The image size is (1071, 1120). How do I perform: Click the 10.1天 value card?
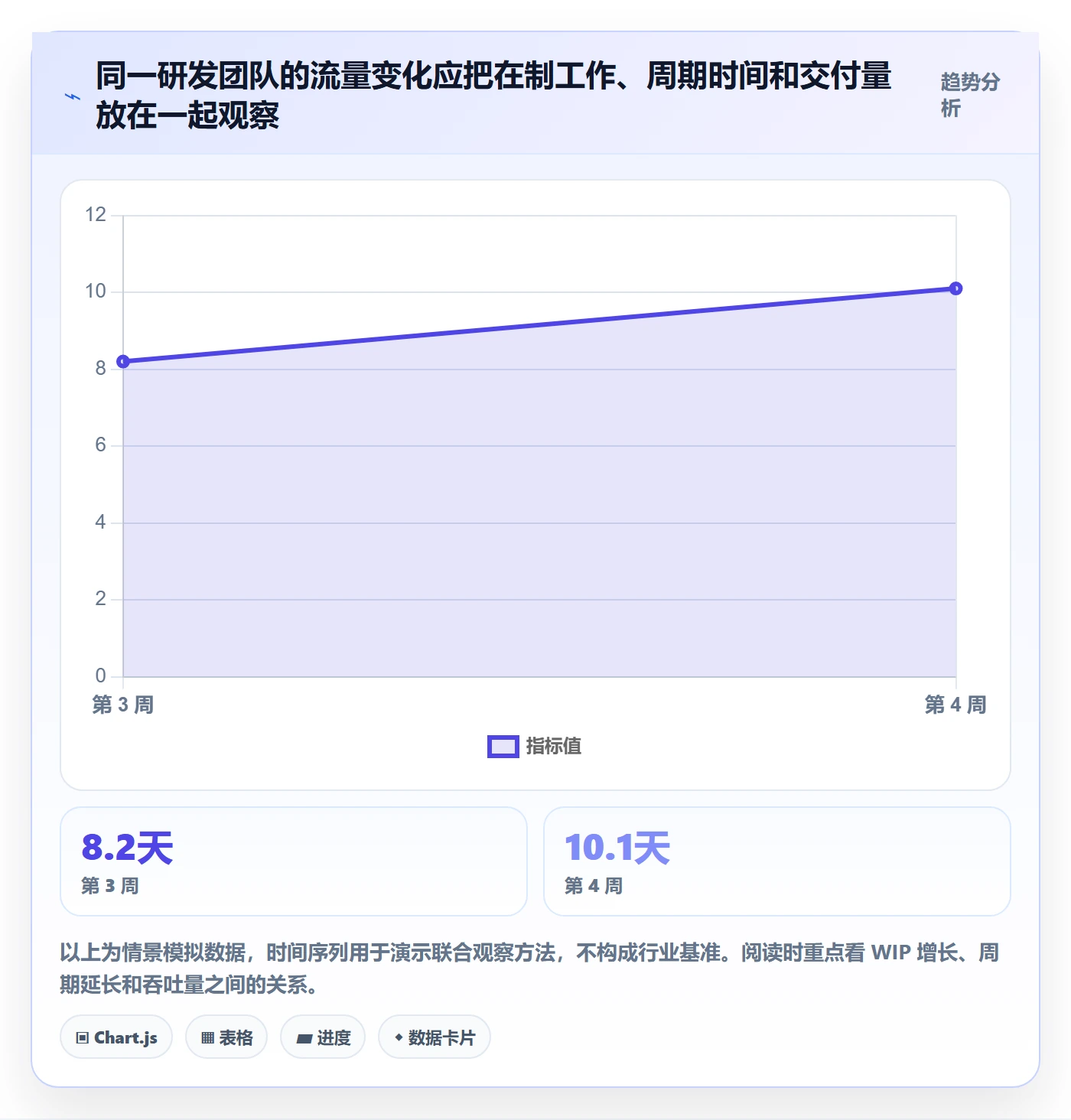[777, 861]
